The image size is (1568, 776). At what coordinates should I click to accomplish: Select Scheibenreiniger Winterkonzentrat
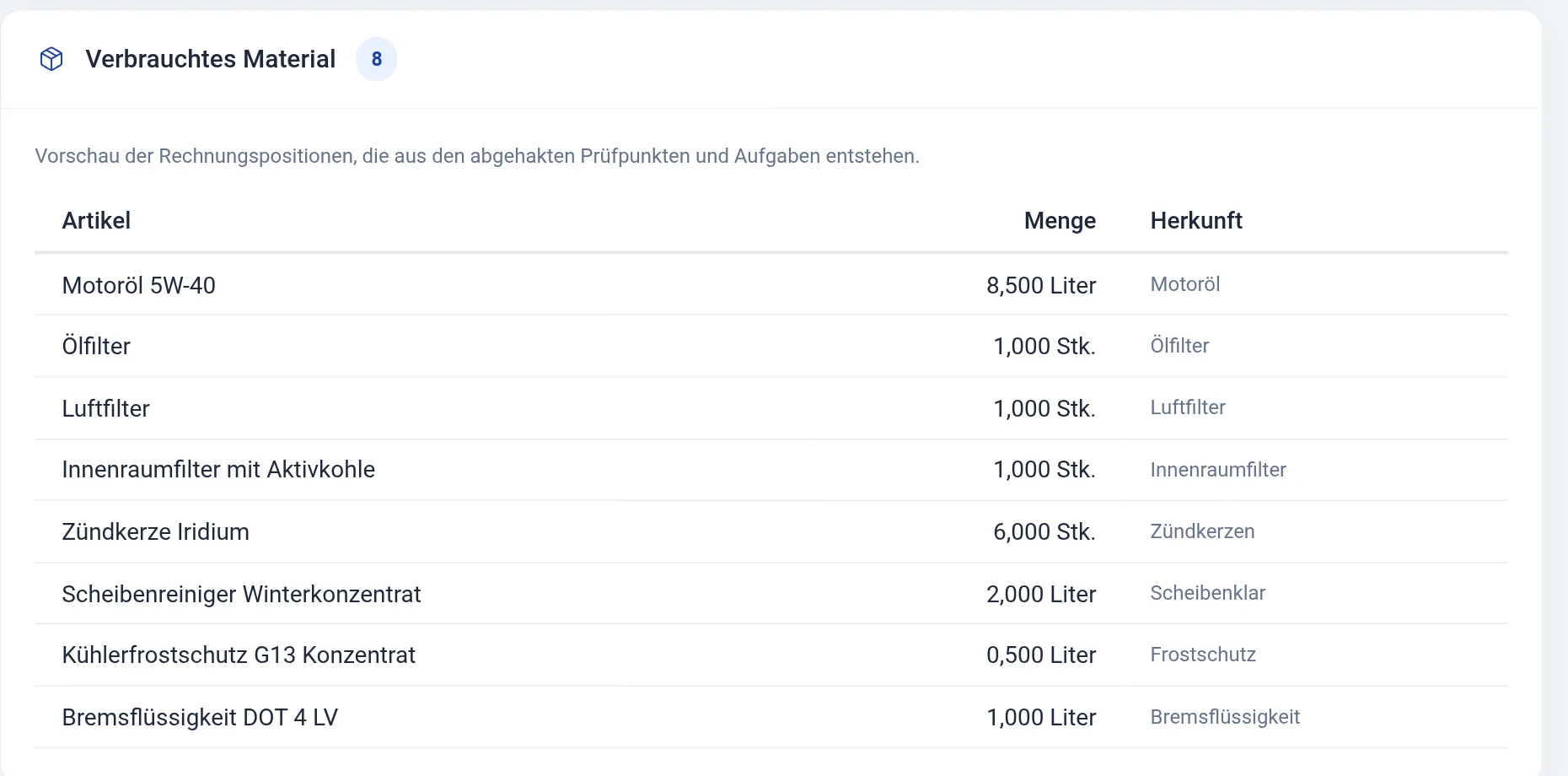(241, 594)
